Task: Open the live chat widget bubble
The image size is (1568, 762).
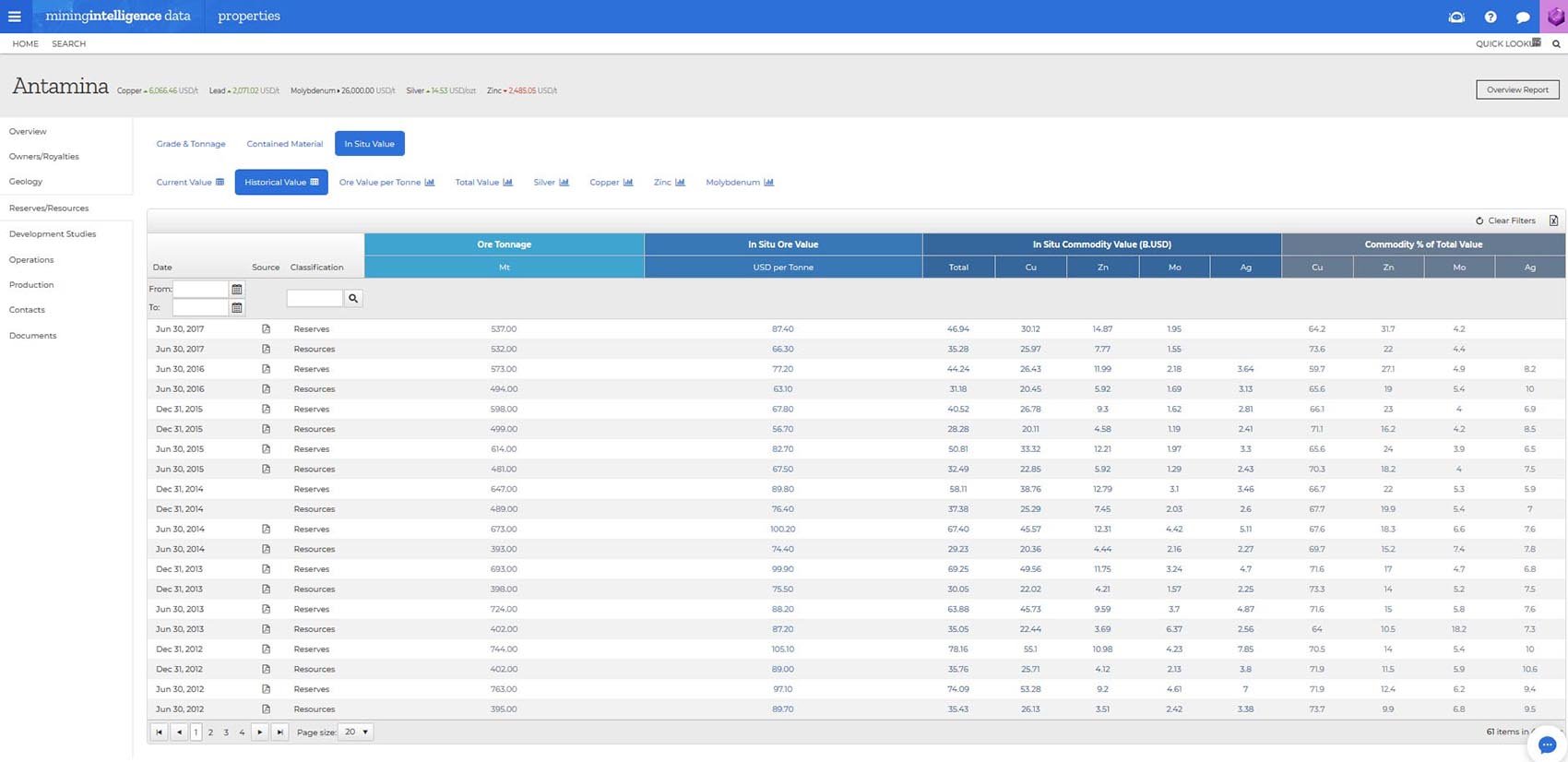Action: [1547, 744]
